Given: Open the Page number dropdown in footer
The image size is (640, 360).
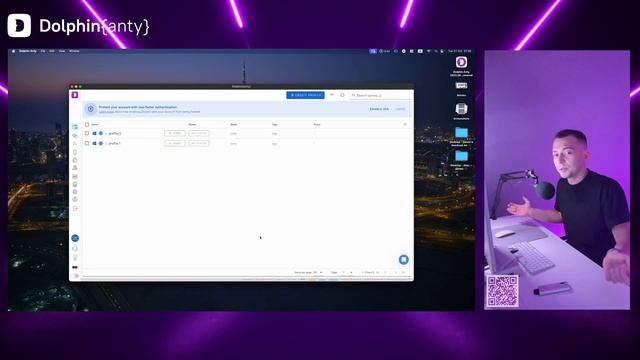Looking at the screenshot, I should 347,272.
